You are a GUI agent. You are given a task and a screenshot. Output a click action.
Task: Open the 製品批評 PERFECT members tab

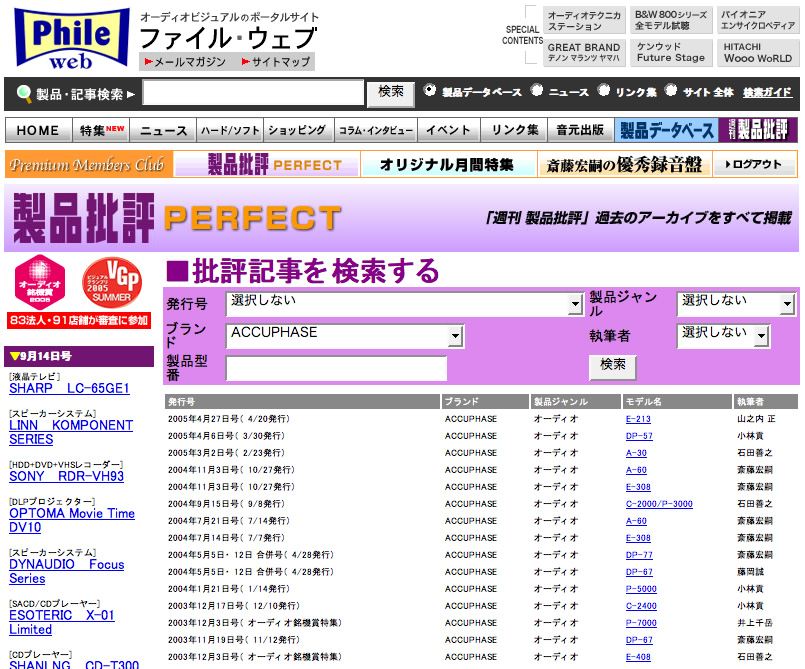[x=267, y=164]
